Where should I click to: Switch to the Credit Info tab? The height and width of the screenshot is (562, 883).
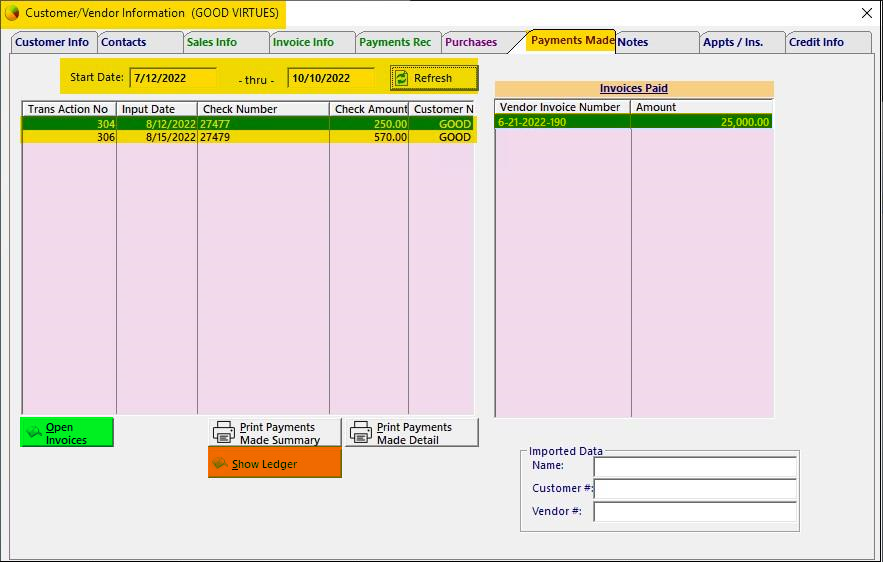coord(816,42)
